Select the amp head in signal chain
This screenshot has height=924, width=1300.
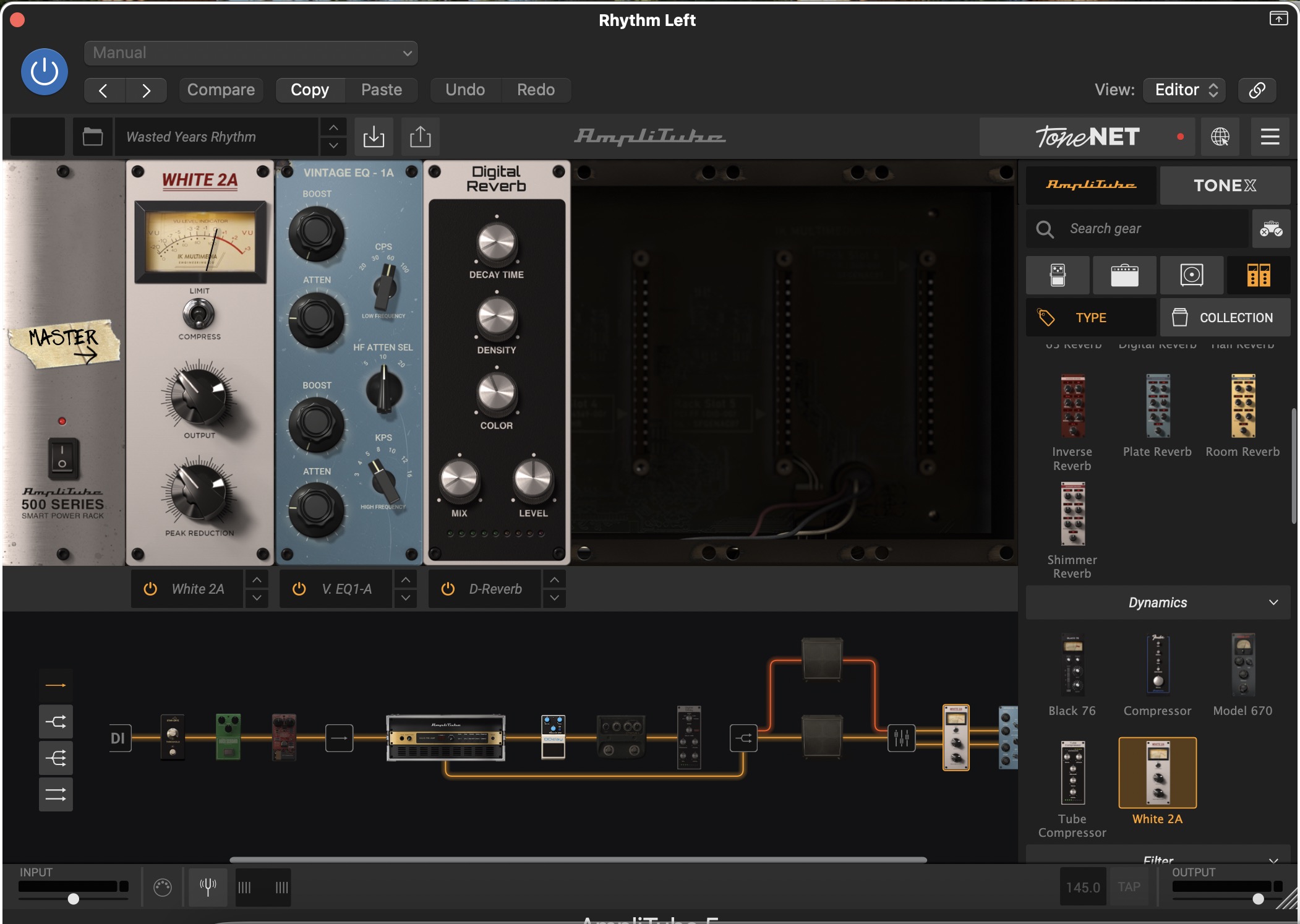click(446, 738)
